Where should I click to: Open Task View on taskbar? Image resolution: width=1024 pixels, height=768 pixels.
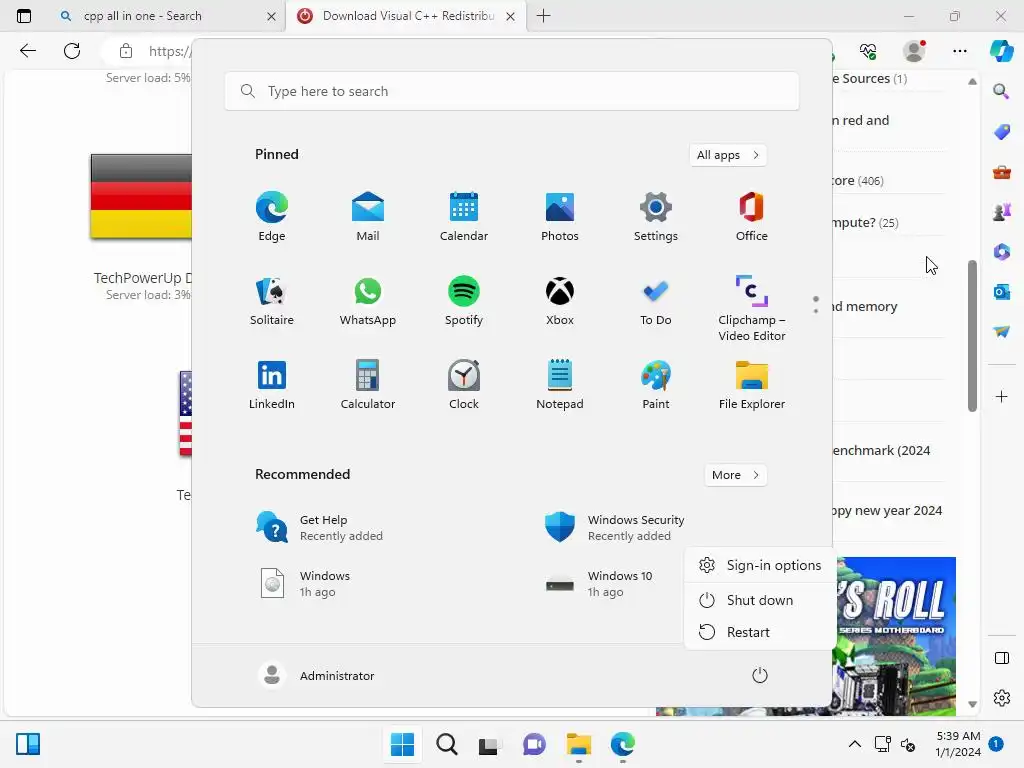489,744
